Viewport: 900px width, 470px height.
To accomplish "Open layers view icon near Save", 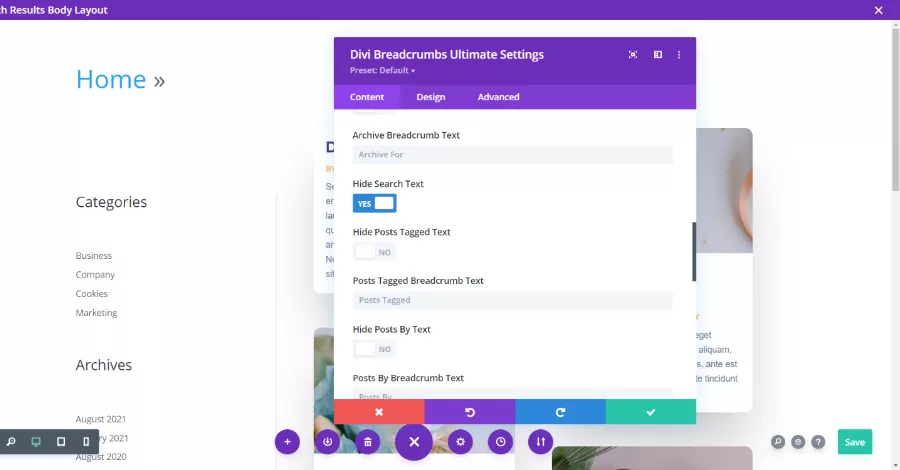I will [798, 442].
